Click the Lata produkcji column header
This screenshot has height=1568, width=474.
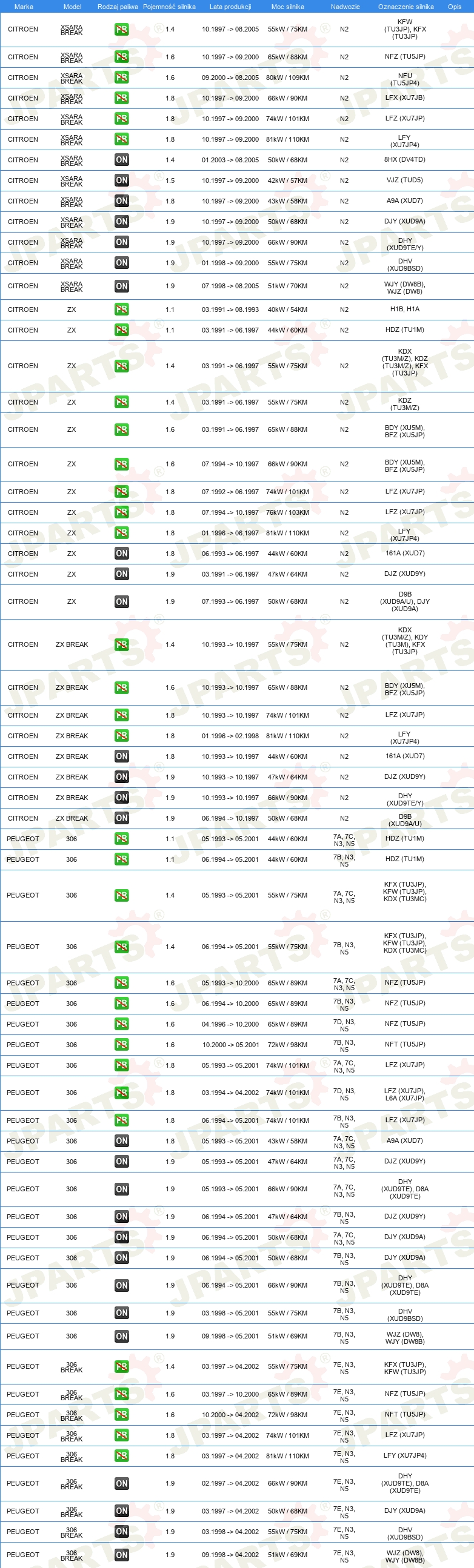point(230,7)
